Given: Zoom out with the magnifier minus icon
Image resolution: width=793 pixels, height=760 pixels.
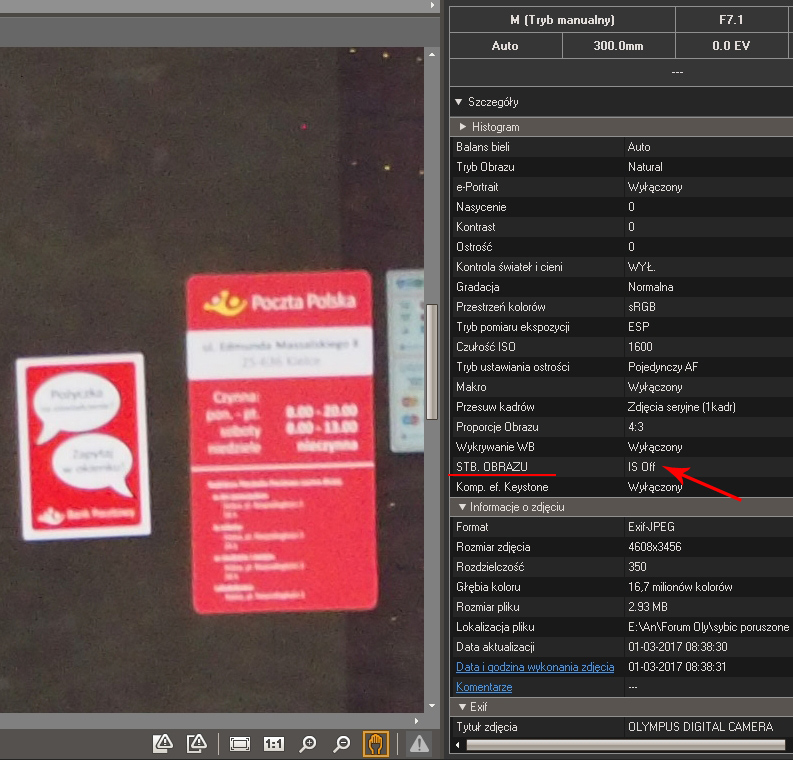Looking at the screenshot, I should point(342,743).
